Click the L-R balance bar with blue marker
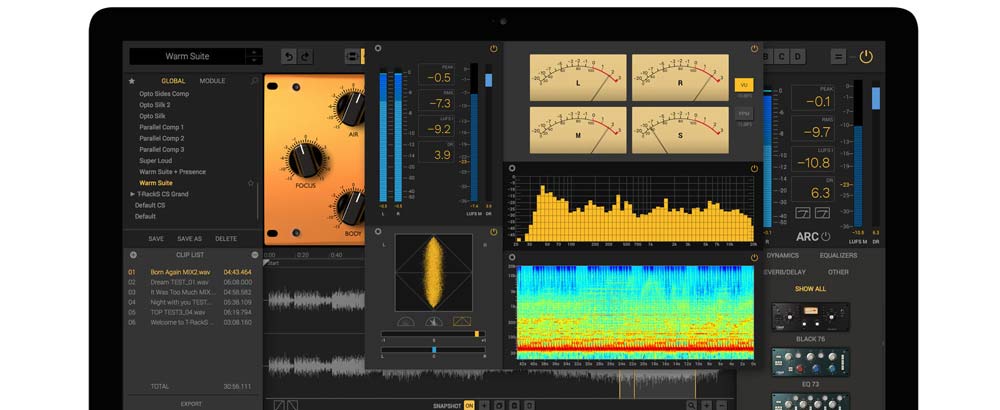 point(433,349)
